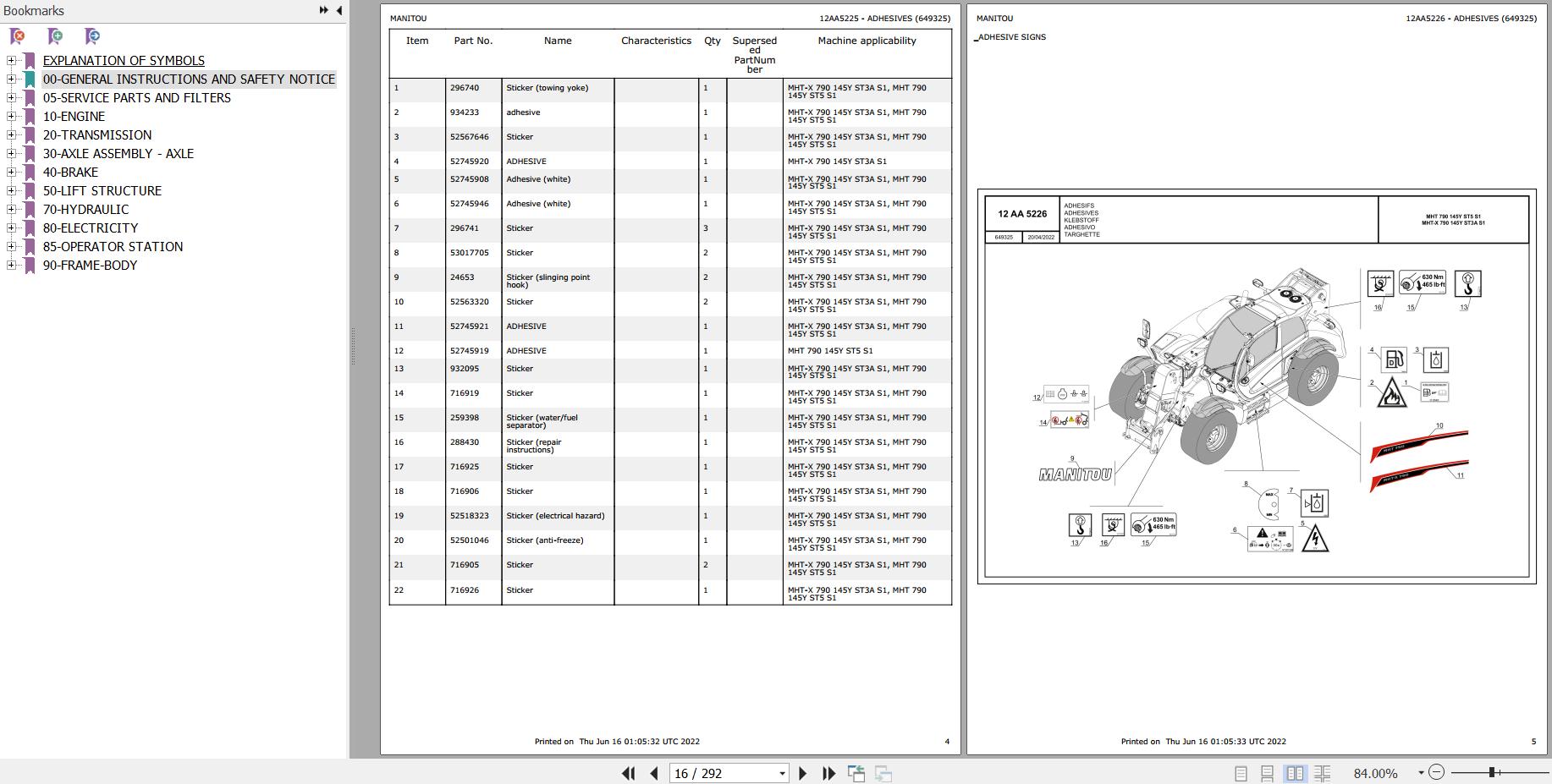The width and height of the screenshot is (1552, 784).
Task: Click the bookmark icon beside 80-ELECTRICITY
Action: coord(30,228)
